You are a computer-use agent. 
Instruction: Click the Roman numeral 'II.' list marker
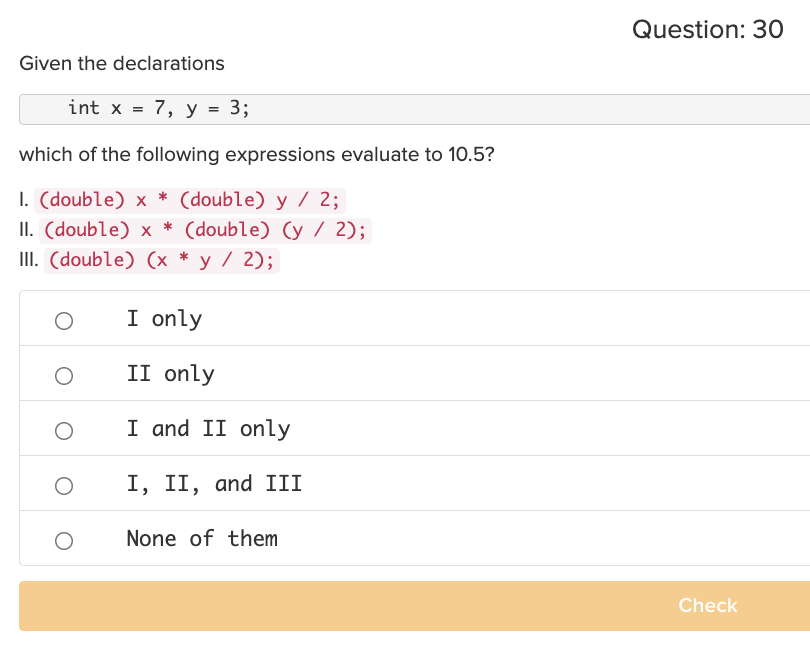point(26,230)
